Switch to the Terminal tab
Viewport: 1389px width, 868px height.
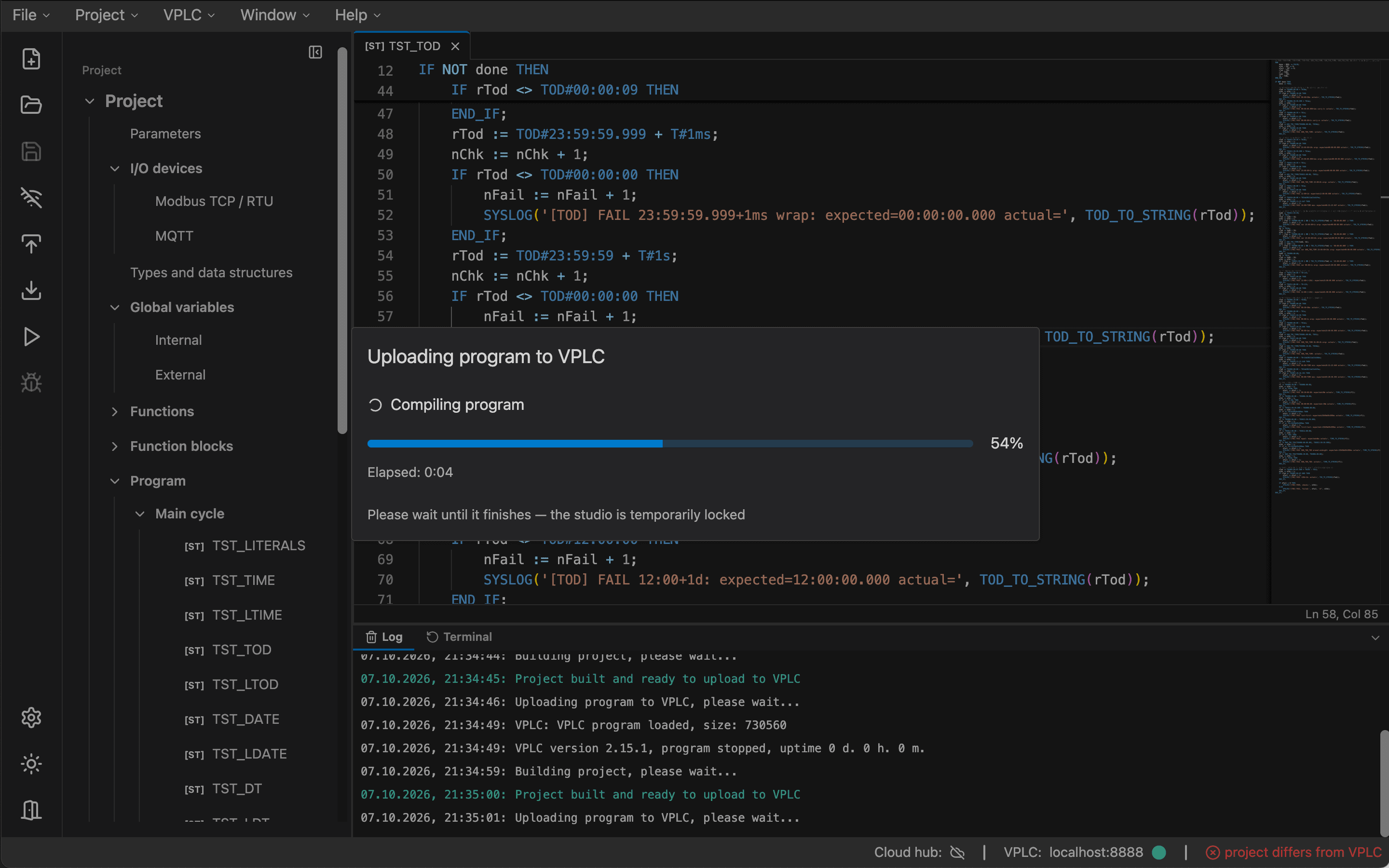[459, 637]
